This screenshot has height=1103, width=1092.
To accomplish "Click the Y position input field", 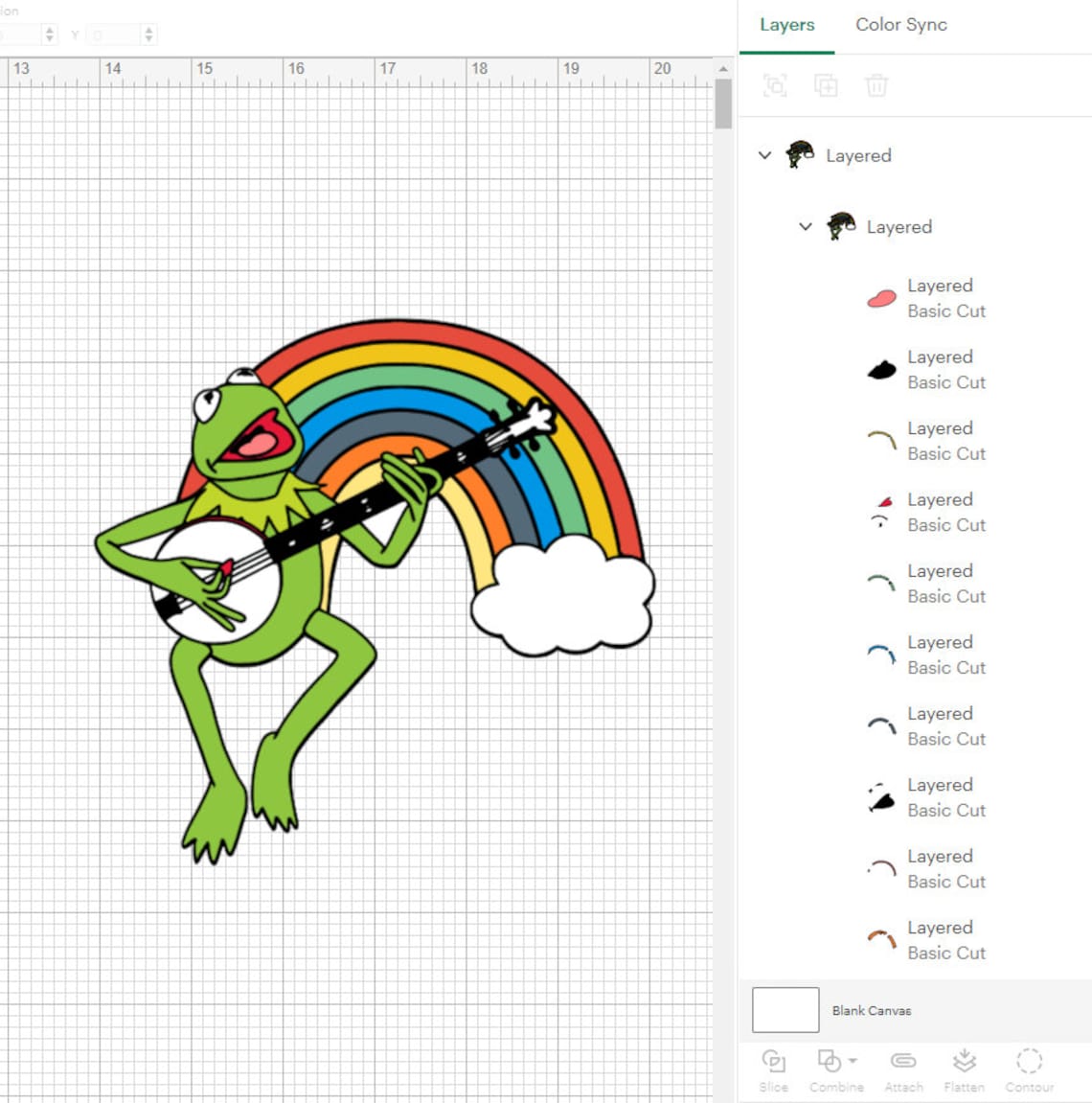I will click(114, 34).
